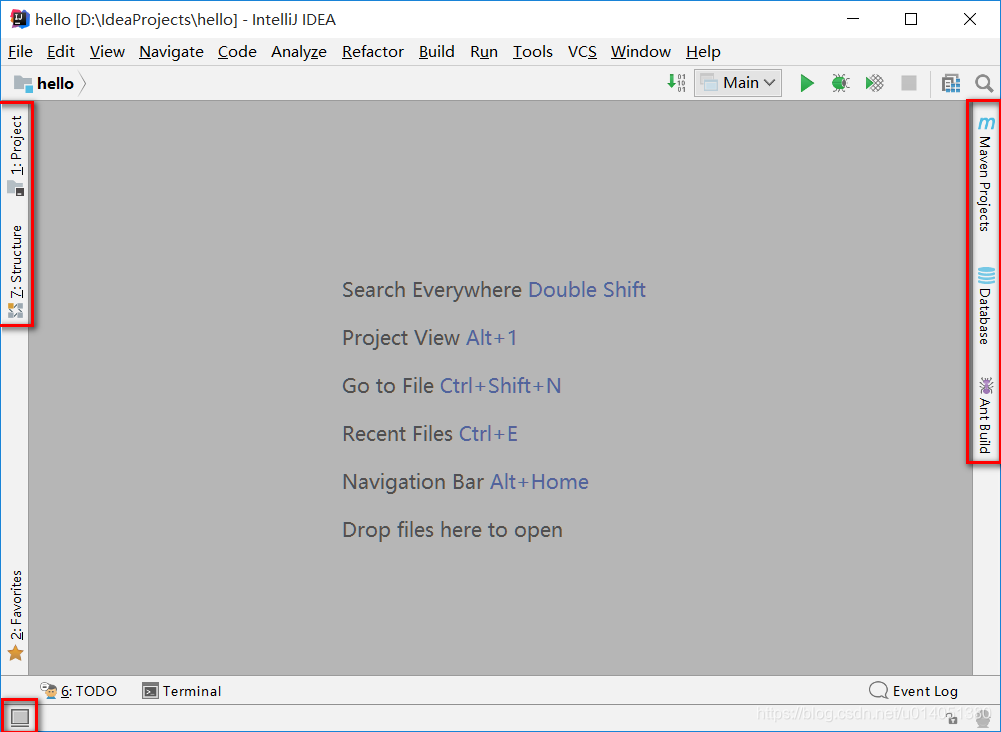Open the Help menu

tap(703, 52)
